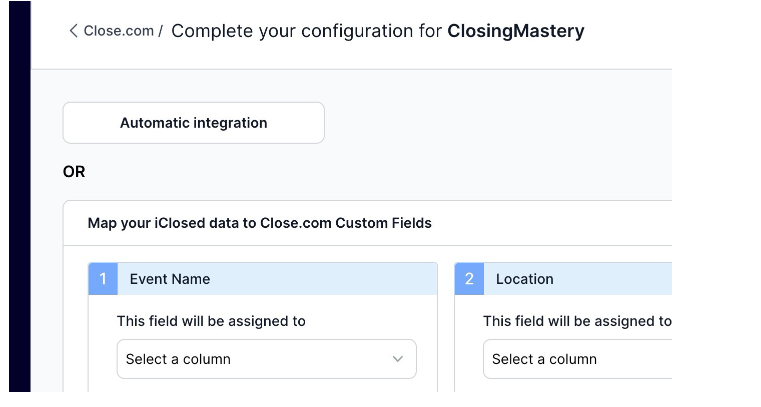Expand the Event Name dropdown chevron arrow
Screen dimensions: 761x407
point(398,359)
